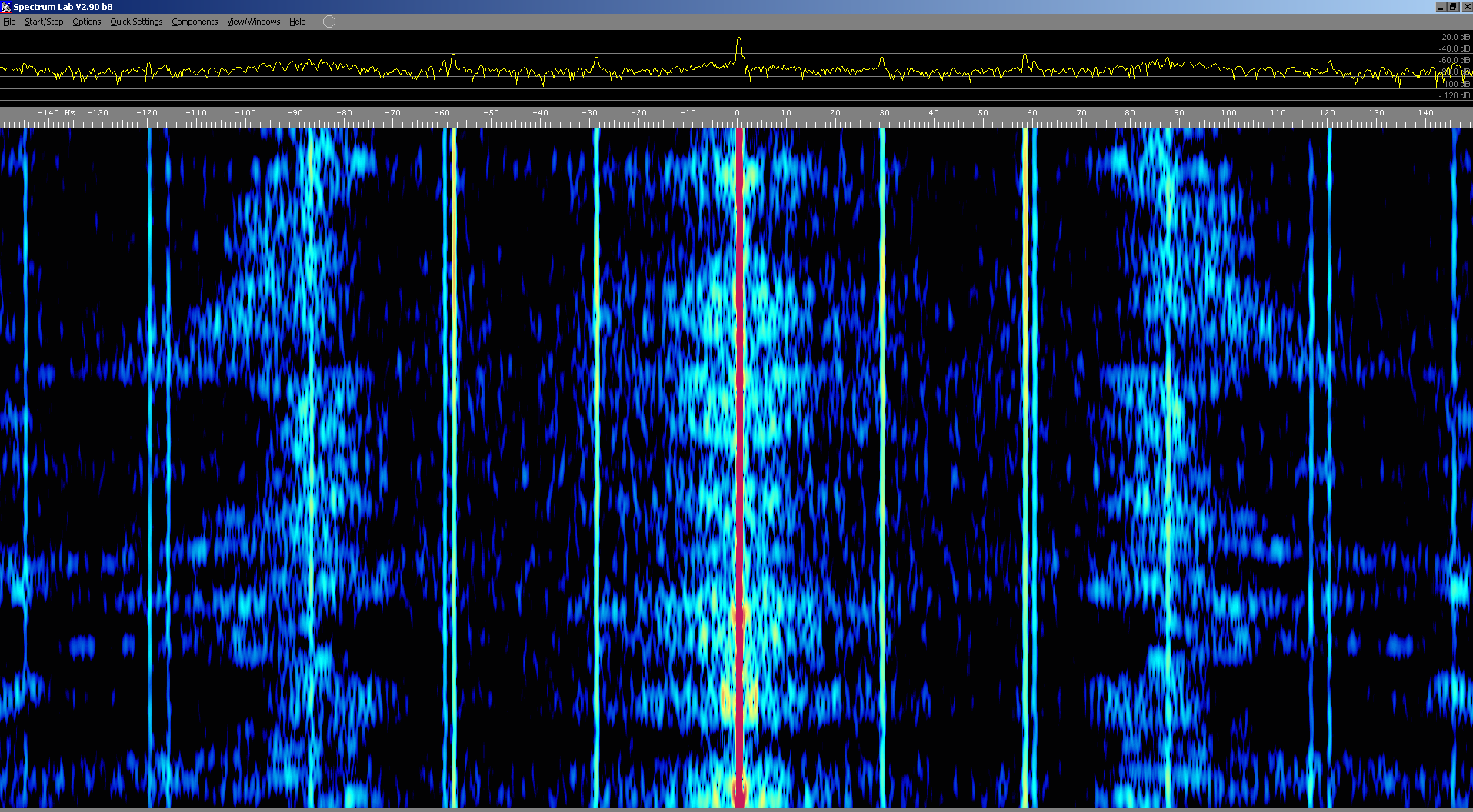The height and width of the screenshot is (812, 1473).
Task: Click the 60 Hz mark on frequency scale
Action: [x=1032, y=113]
